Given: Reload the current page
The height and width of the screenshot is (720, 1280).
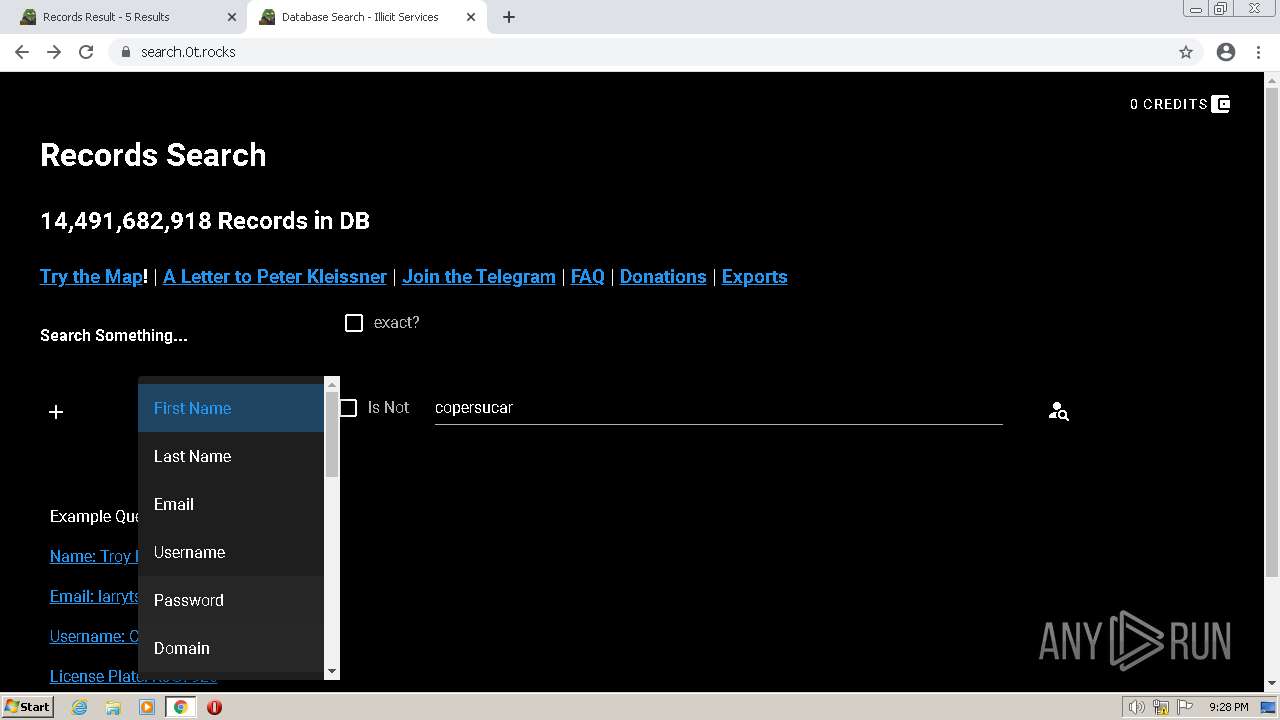Looking at the screenshot, I should (x=86, y=52).
